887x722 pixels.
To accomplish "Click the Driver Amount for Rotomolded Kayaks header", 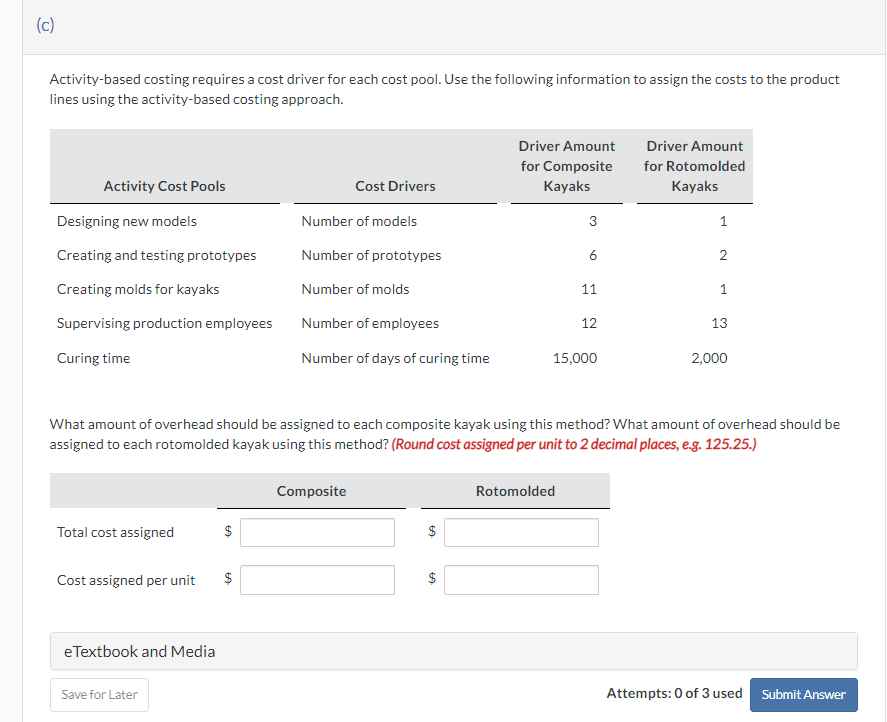I will click(x=694, y=166).
